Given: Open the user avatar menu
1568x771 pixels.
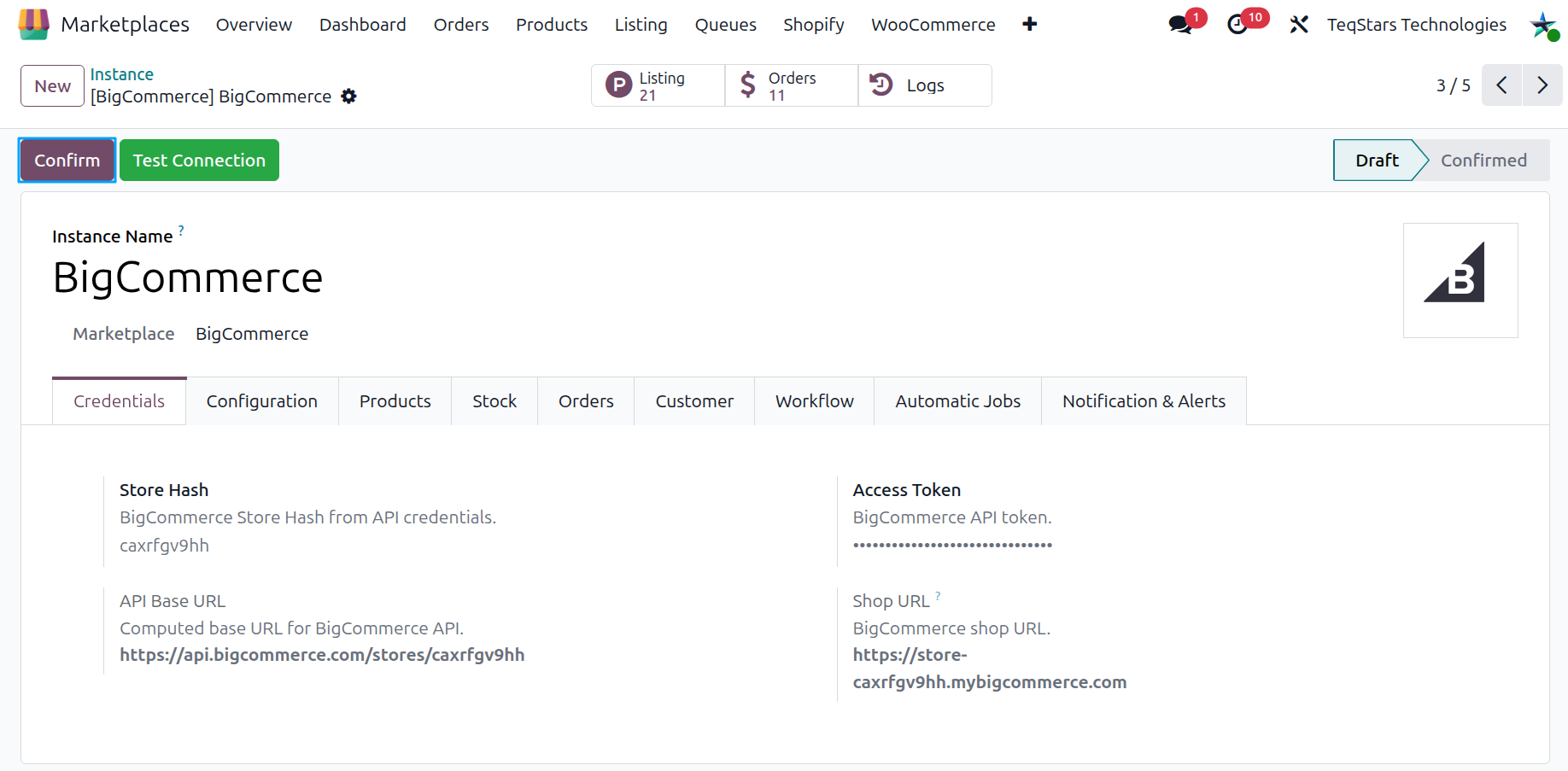Looking at the screenshot, I should pyautogui.click(x=1543, y=25).
